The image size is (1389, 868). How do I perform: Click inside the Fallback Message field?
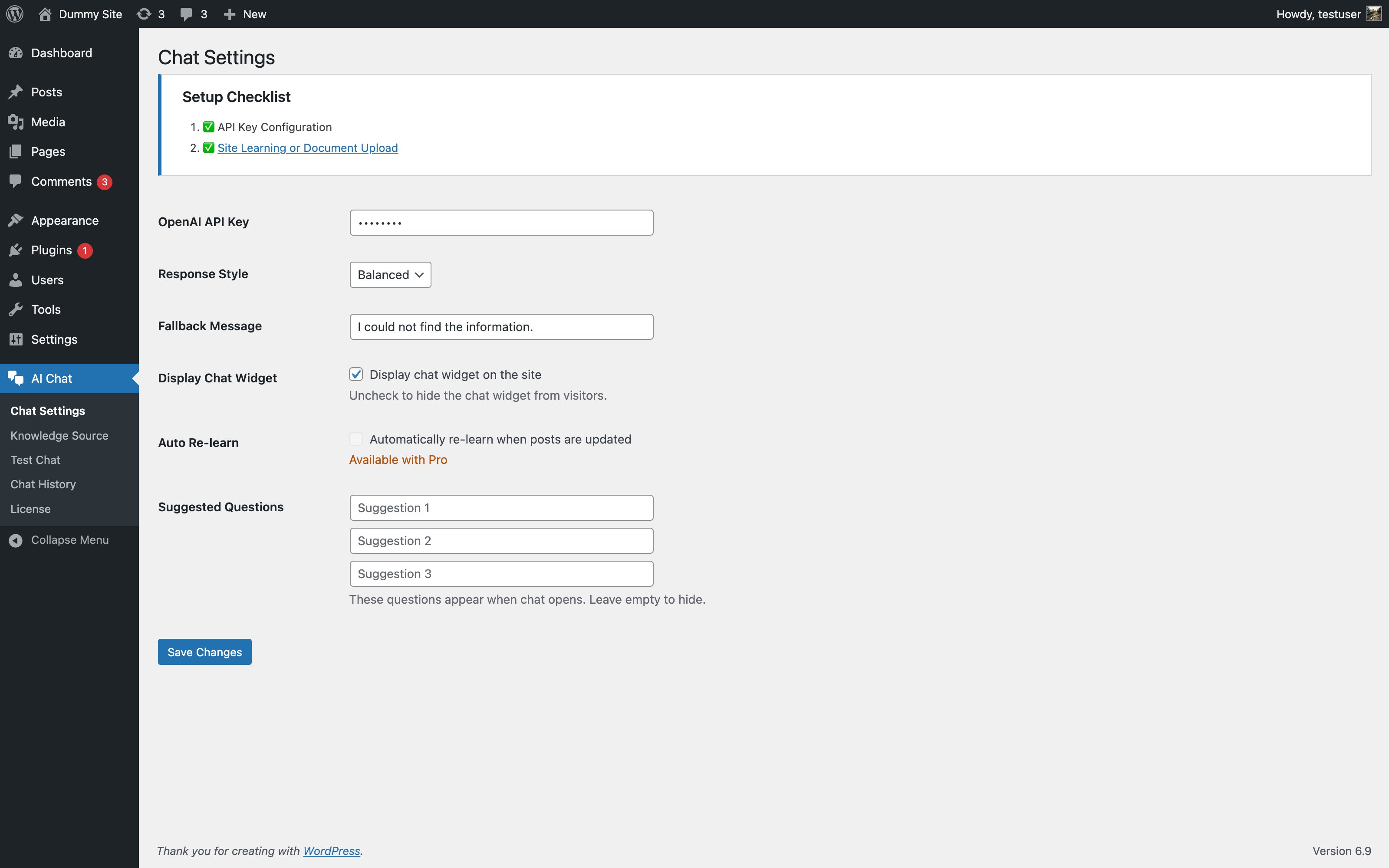[500, 326]
